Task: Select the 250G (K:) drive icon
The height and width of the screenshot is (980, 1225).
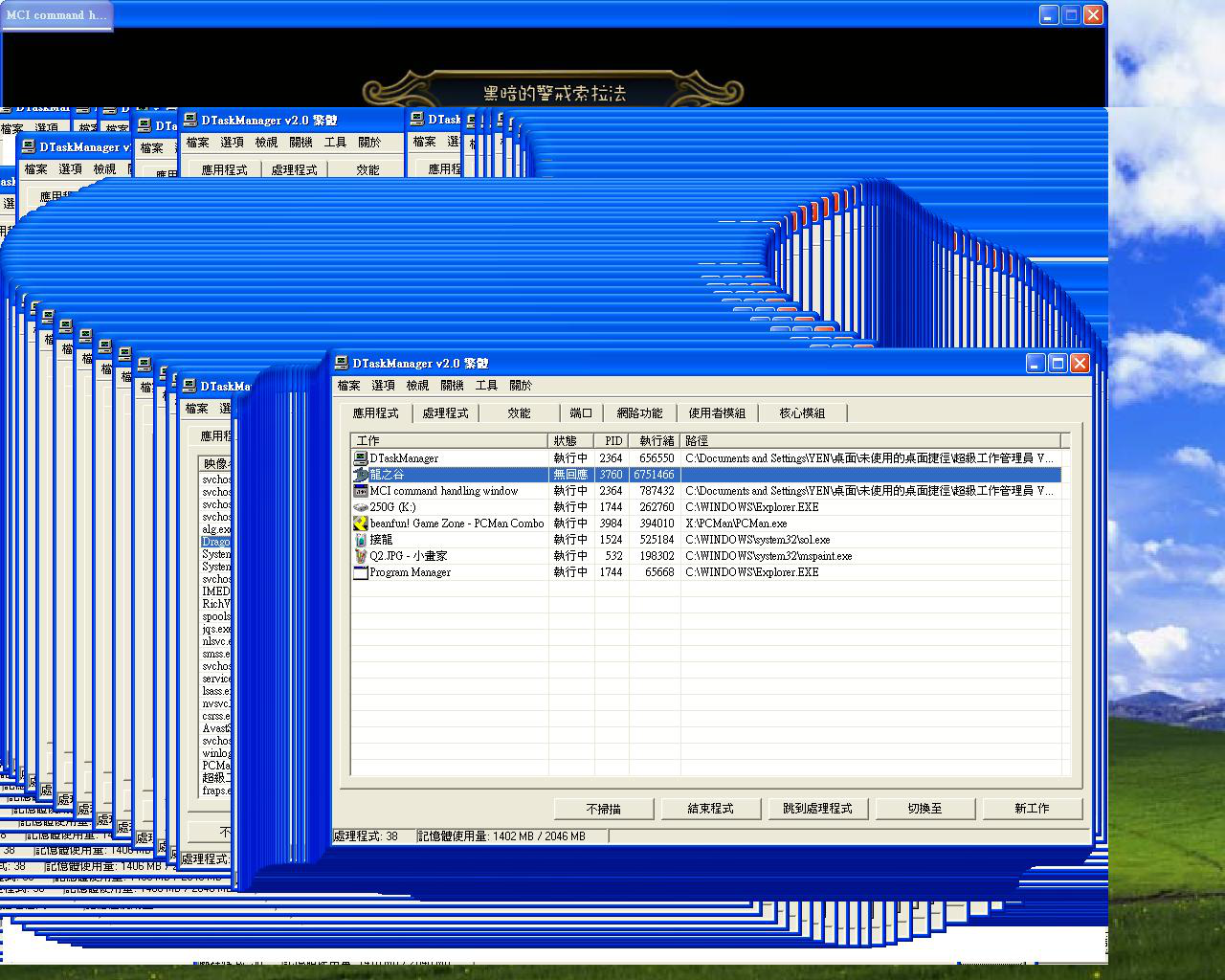Action: point(361,507)
